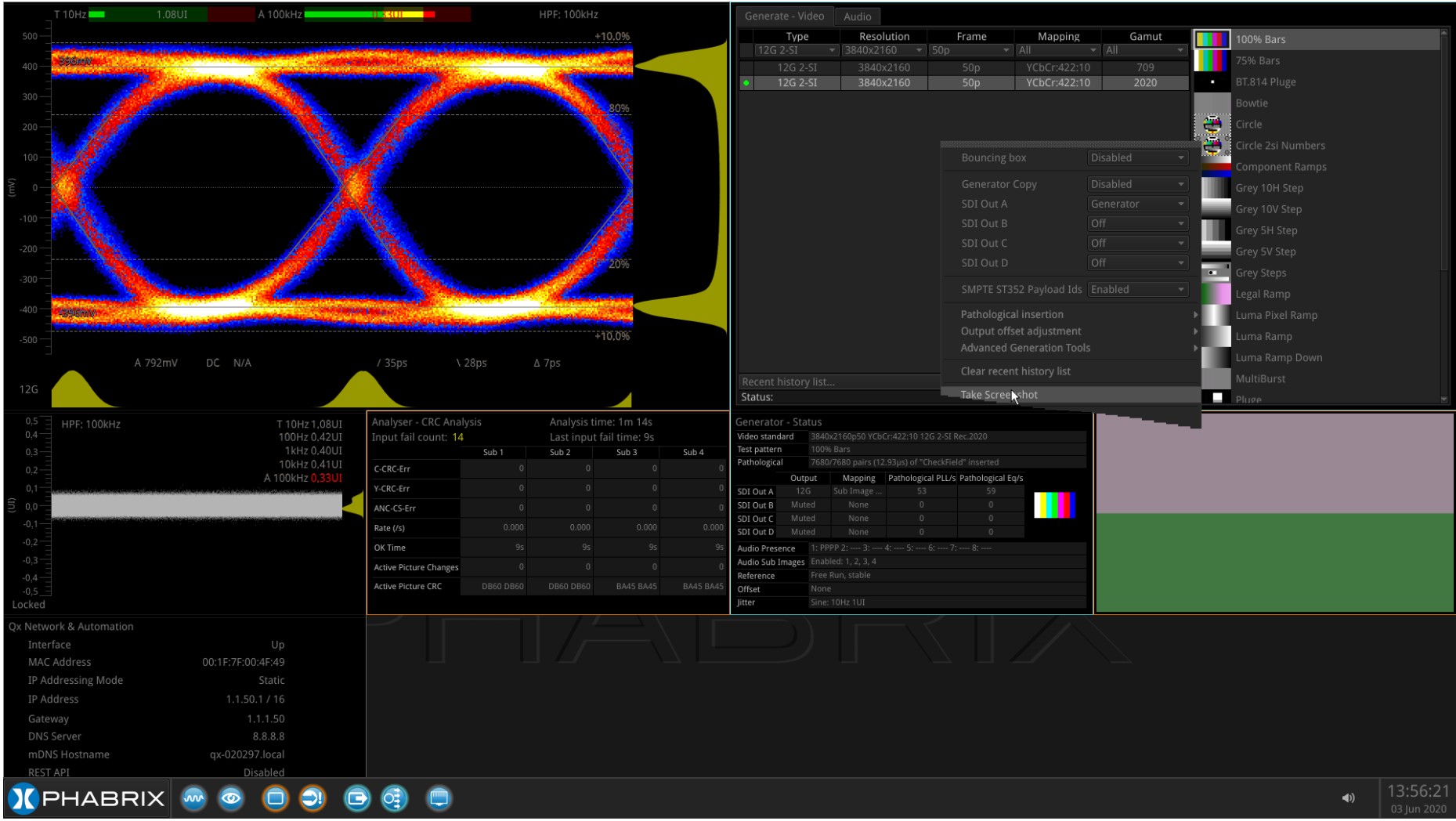Click the IP Address value 1.1.50.1 / 16
Viewport: 1456px width, 821px height.
(x=255, y=699)
